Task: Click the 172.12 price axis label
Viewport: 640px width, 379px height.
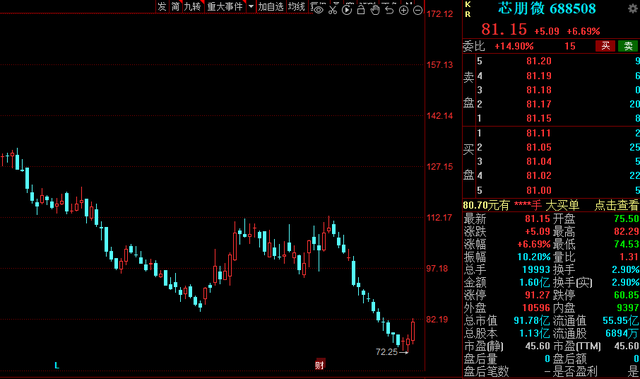Action: (440, 14)
